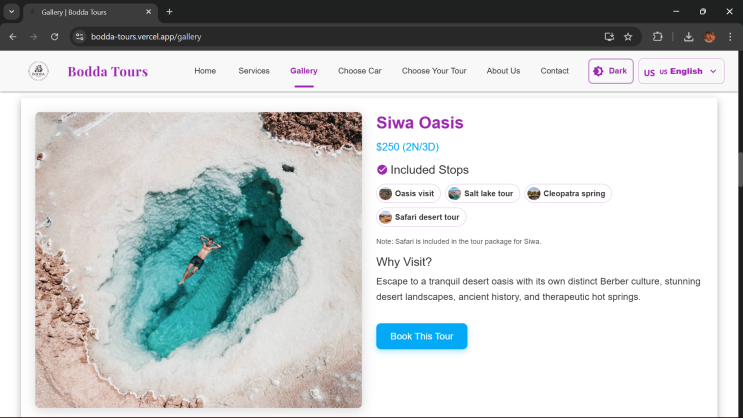The height and width of the screenshot is (418, 743).
Task: Go back to the previous page
Action: pyautogui.click(x=13, y=36)
